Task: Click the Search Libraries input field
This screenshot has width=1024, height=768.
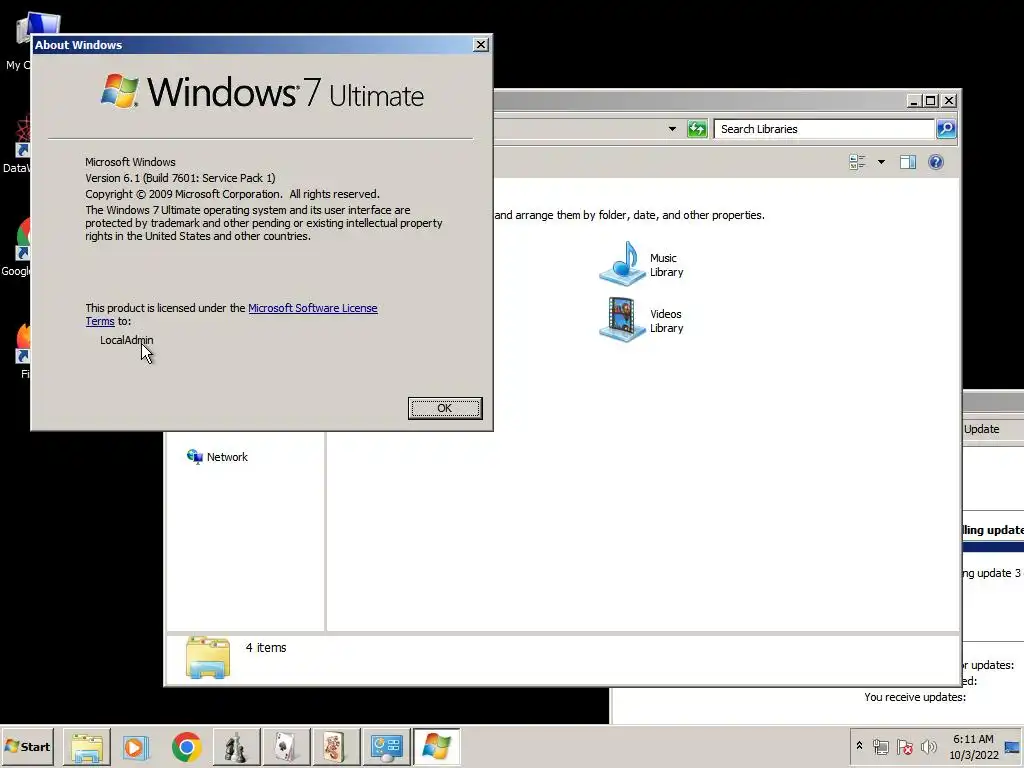Action: (824, 129)
